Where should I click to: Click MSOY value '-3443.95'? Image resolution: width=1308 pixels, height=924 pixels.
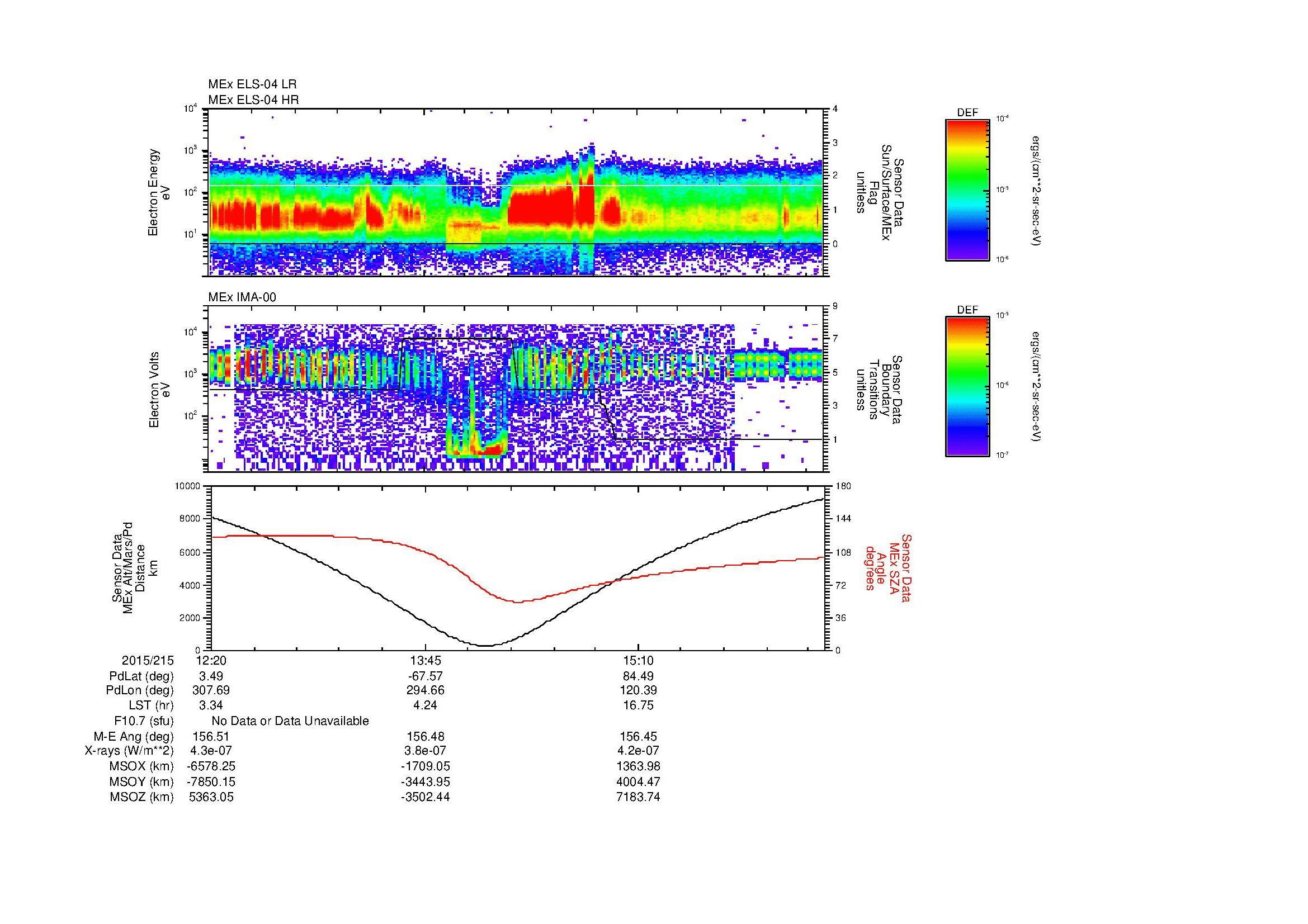coord(425,781)
